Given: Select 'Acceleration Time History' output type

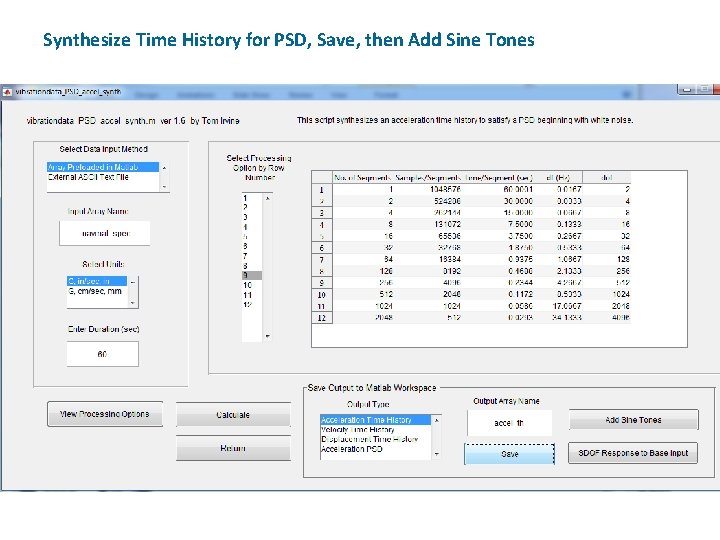Looking at the screenshot, I should 375,420.
